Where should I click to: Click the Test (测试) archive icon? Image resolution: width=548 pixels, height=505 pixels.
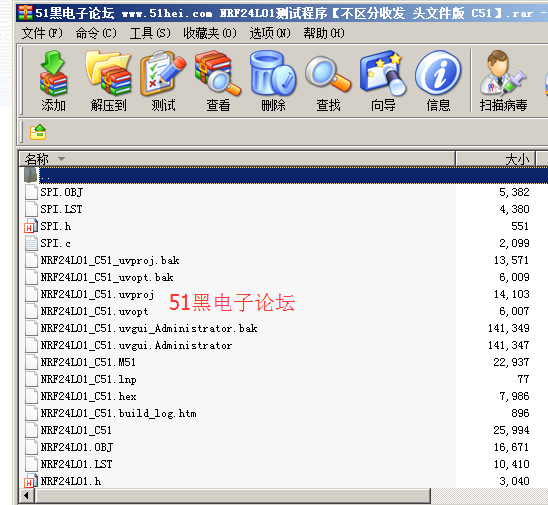[x=163, y=73]
